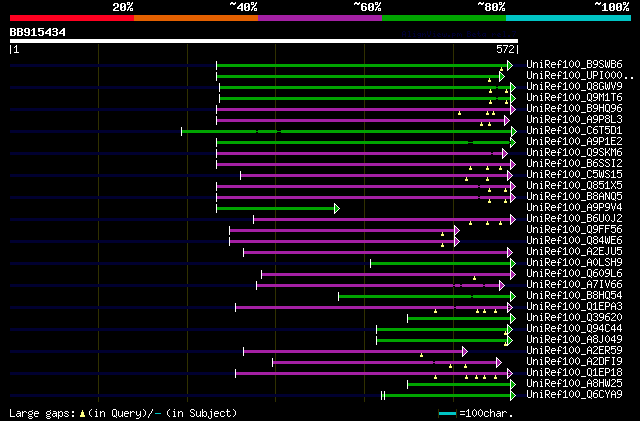Image resolution: width=640 pixels, height=421 pixels.
Task: Click the white BB915434 query sequence bar
Action: tap(264, 41)
